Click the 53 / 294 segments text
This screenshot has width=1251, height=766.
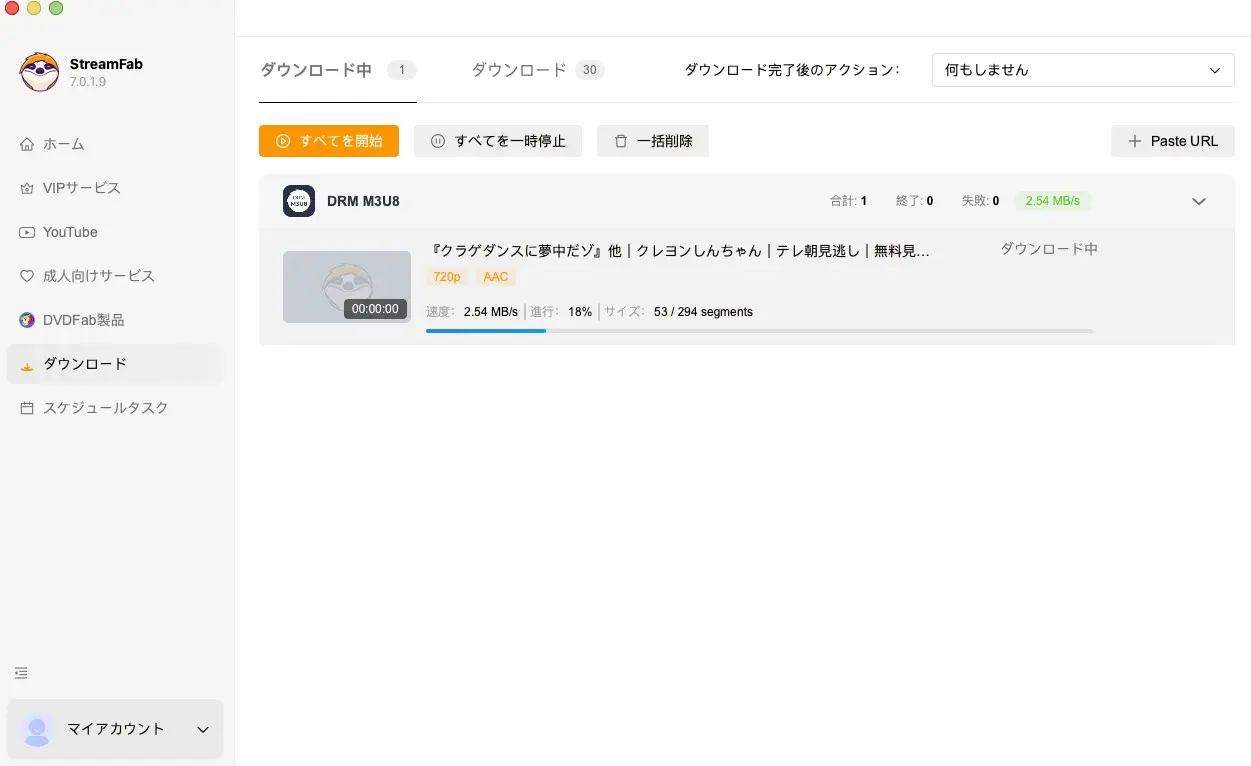tap(703, 312)
